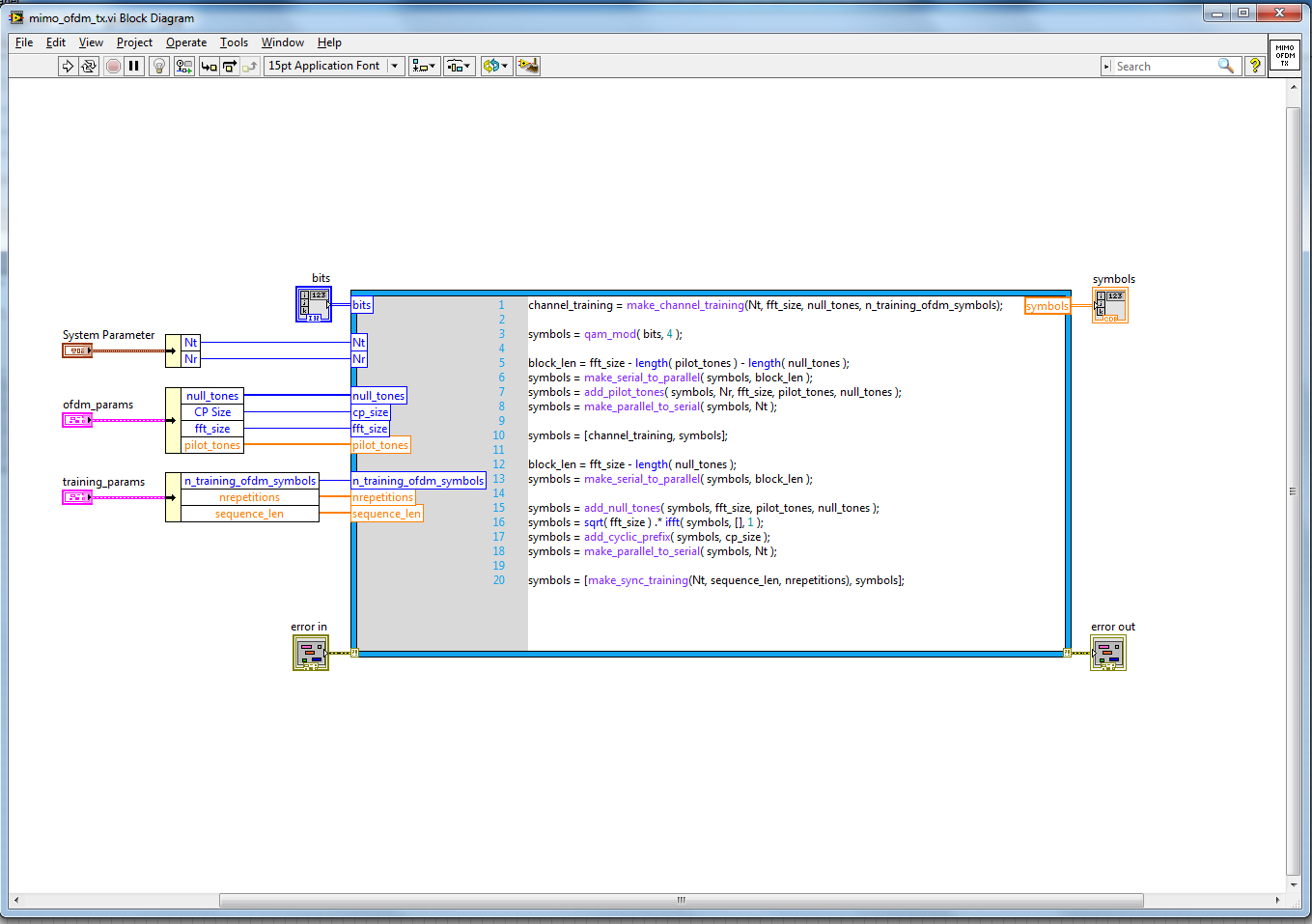Viewport: 1312px width, 924px height.
Task: Open the Operate menu
Action: coord(186,42)
